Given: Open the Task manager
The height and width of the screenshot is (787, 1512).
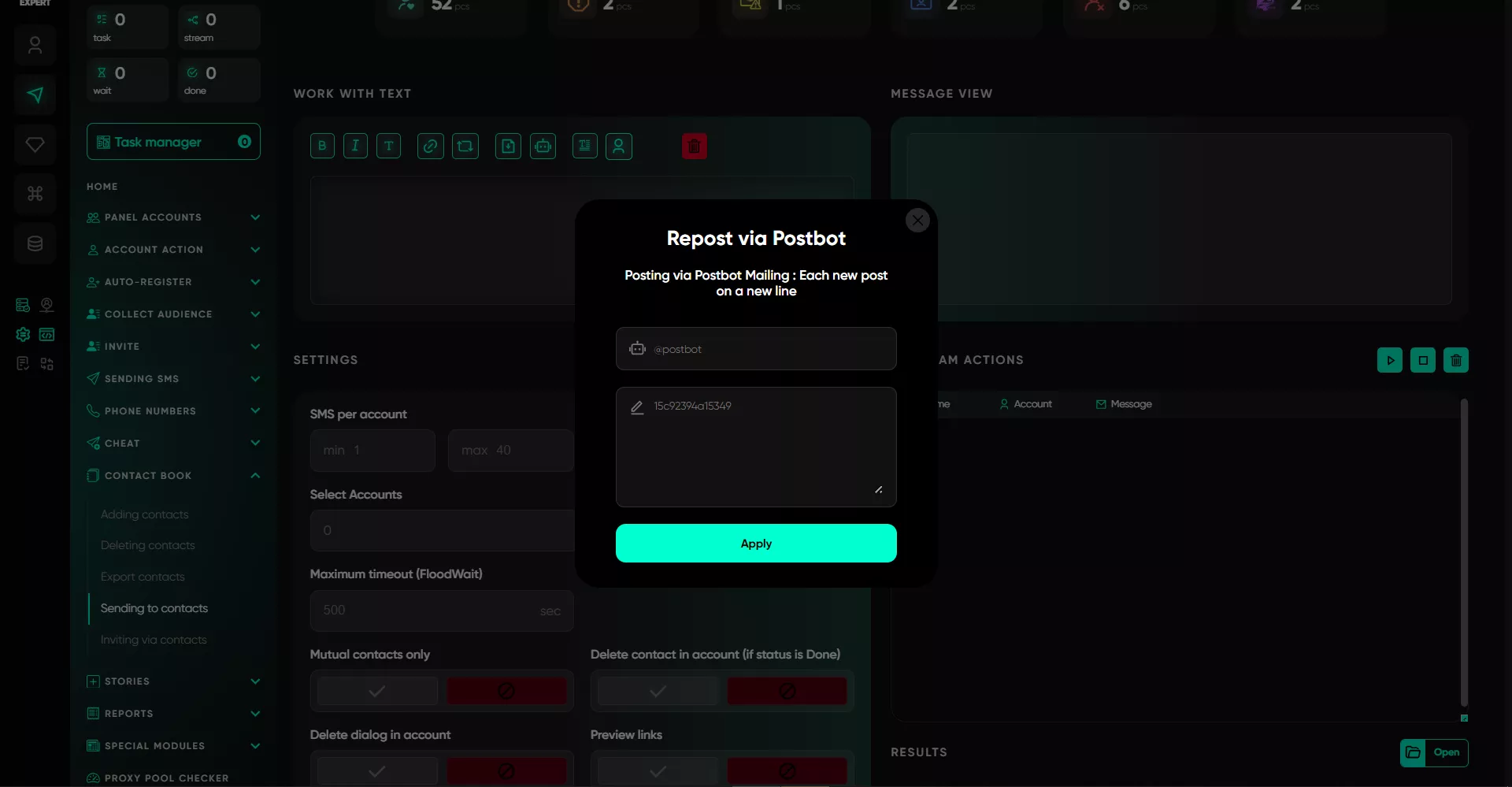Looking at the screenshot, I should pos(173,142).
